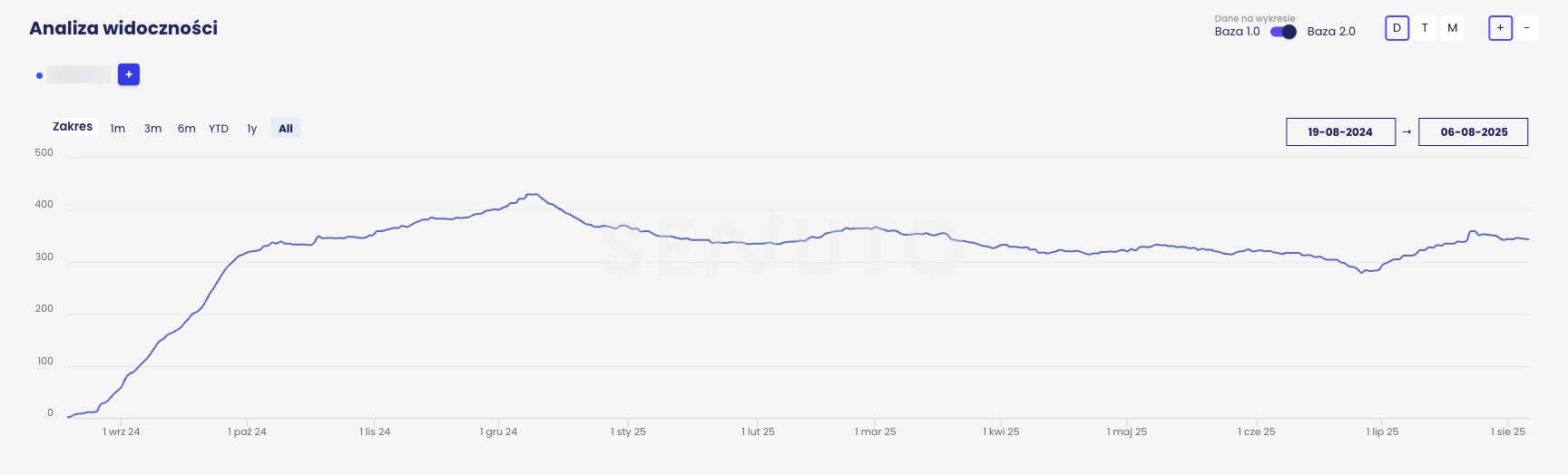Click the '1 lip 25' axis label
Viewport: 1568px width, 475px height.
point(1382,431)
